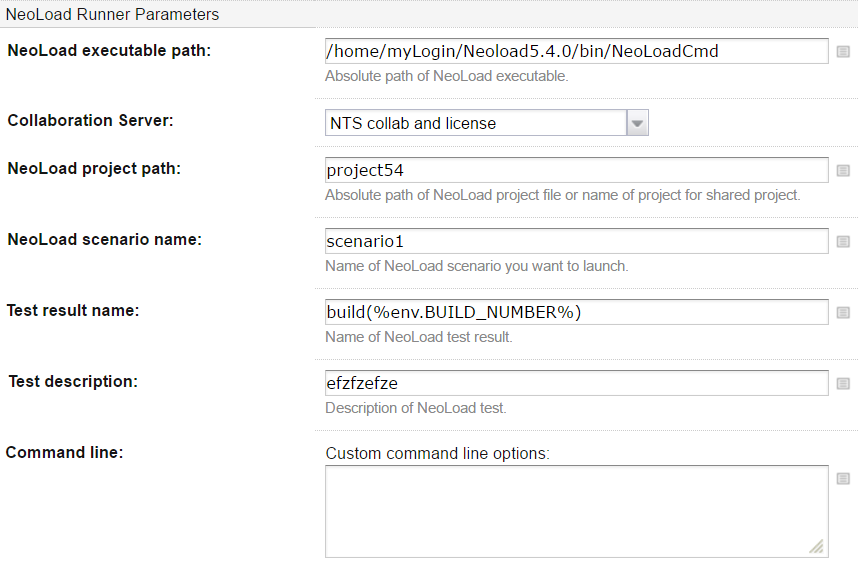Open the parameter picker for scenario name
The width and height of the screenshot is (858, 564).
coord(843,242)
